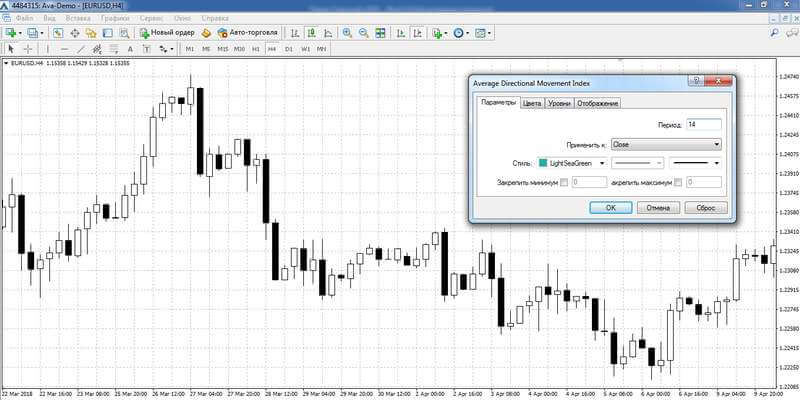Enable the fix maximum checkbox
Viewport: 800px width, 400px height.
[x=678, y=182]
